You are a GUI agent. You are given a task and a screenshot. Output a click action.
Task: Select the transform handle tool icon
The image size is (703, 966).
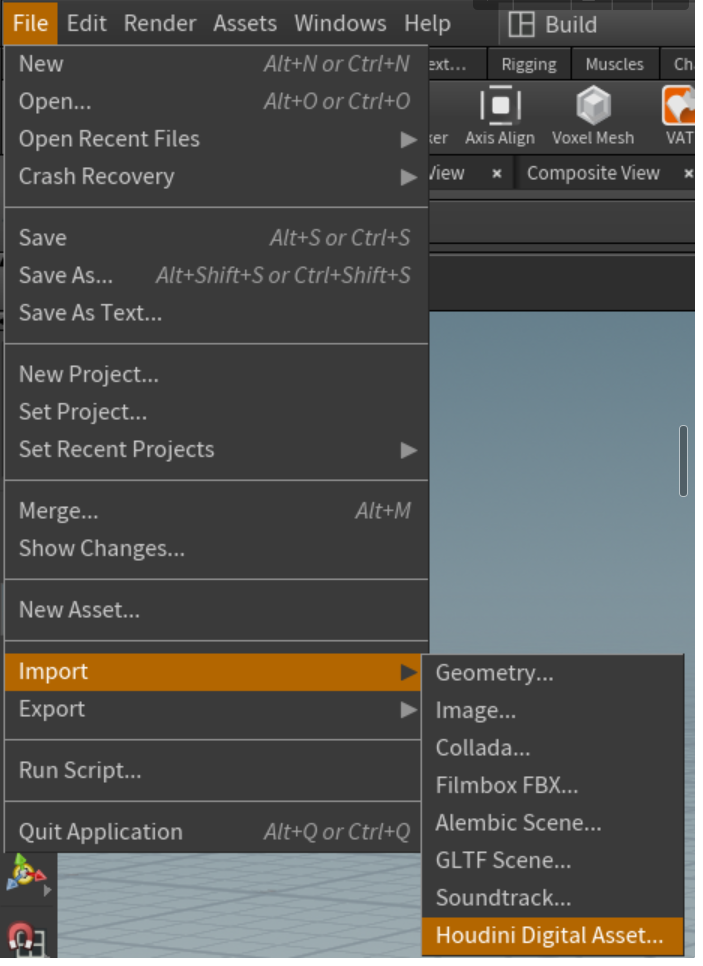(x=25, y=873)
